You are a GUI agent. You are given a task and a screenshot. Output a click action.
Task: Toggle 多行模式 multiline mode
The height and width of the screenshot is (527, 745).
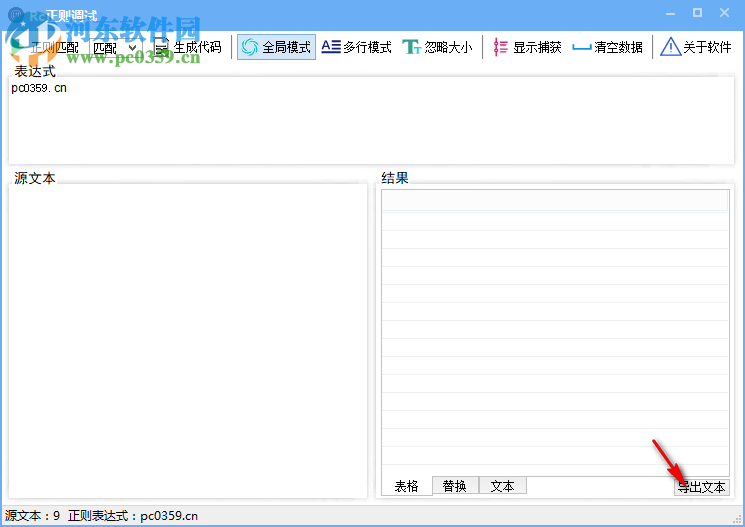click(x=356, y=47)
